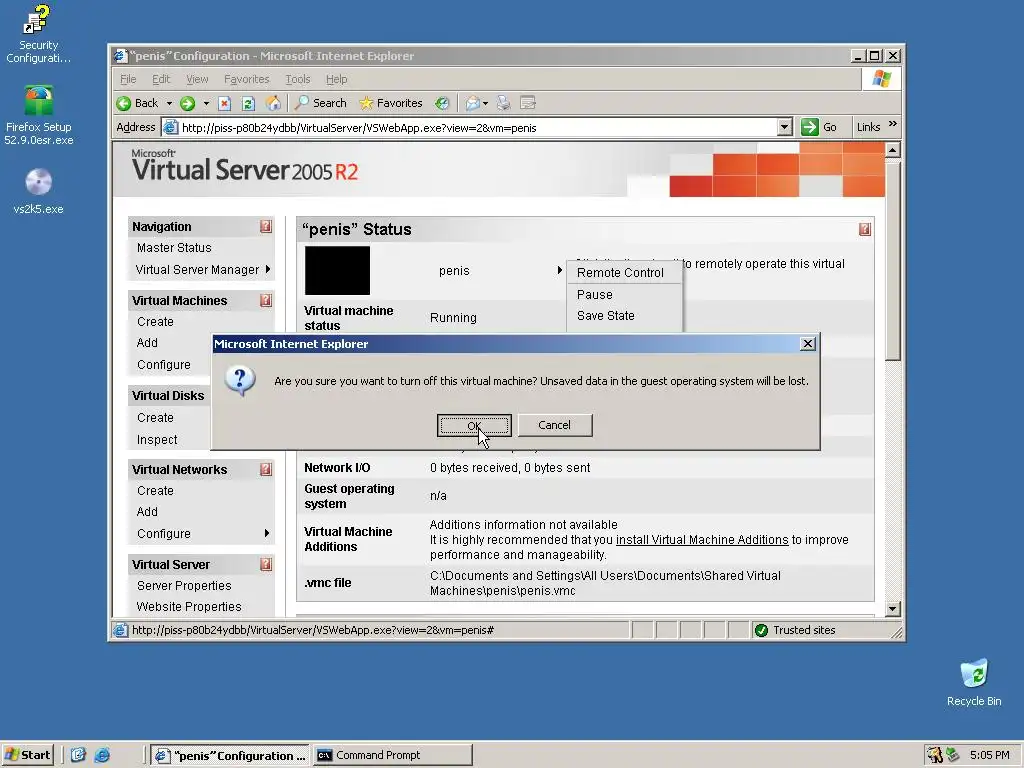Open help icon for Virtual Machines panel
Screen dimensions: 1024x768
(x=266, y=300)
